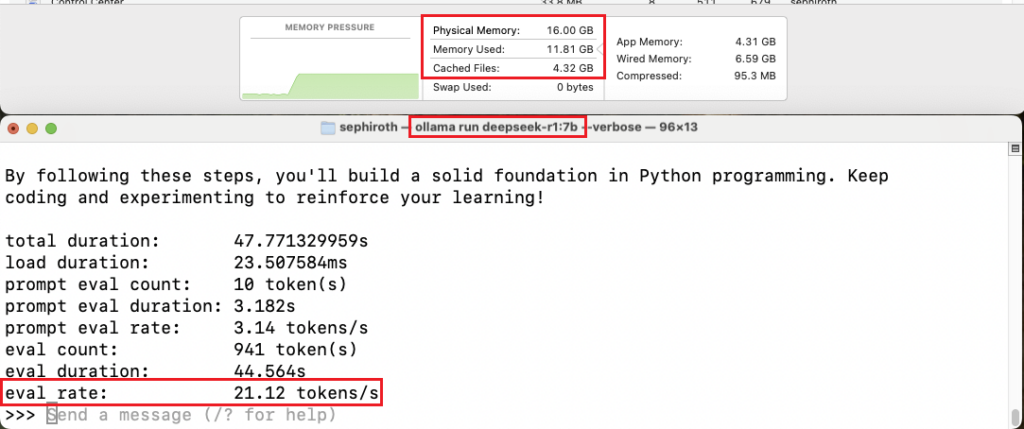Viewport: 1024px width, 429px height.
Task: Click the sephiroth folder icon in Terminal title
Action: click(328, 127)
